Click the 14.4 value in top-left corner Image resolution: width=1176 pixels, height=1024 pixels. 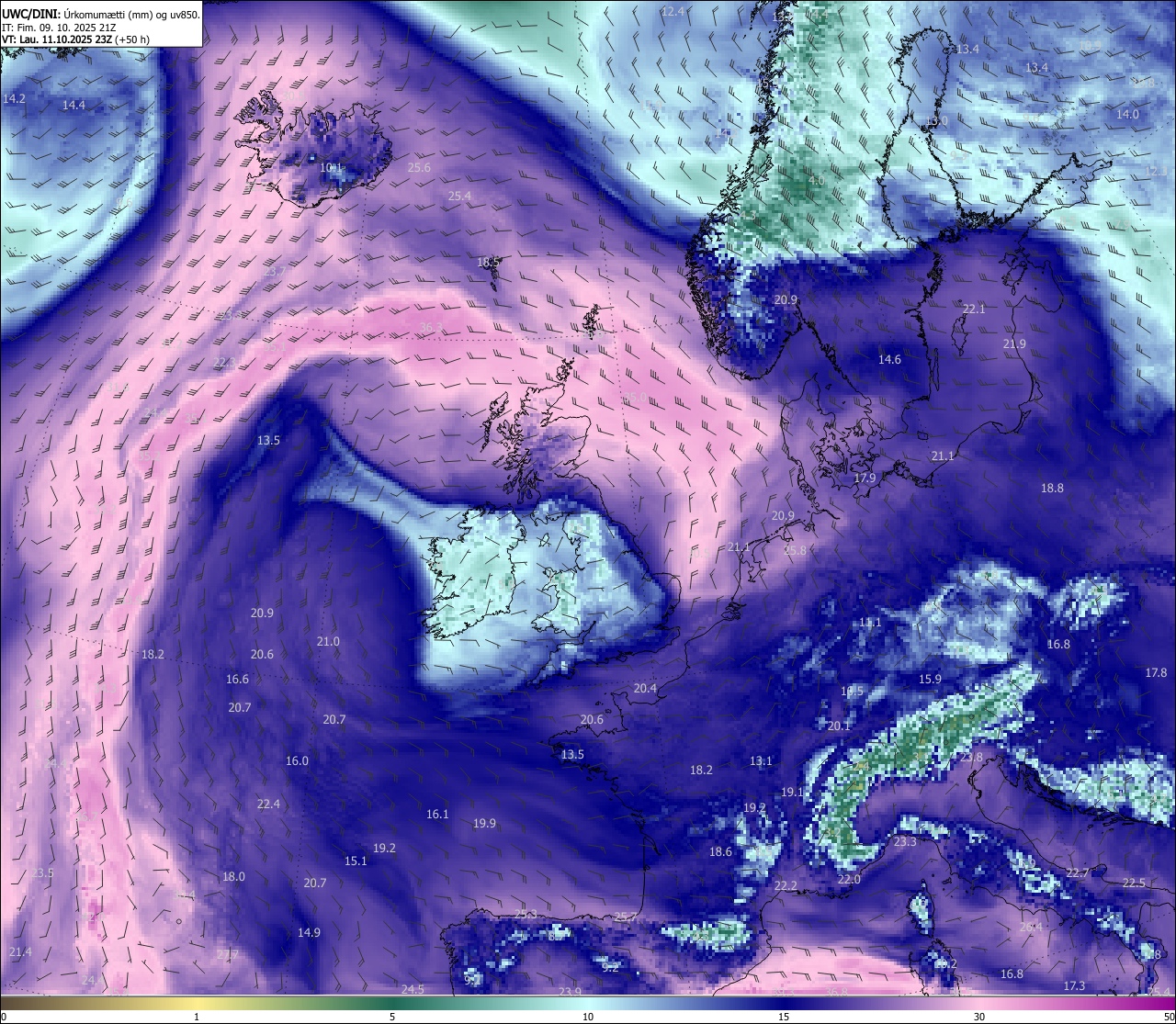(73, 106)
